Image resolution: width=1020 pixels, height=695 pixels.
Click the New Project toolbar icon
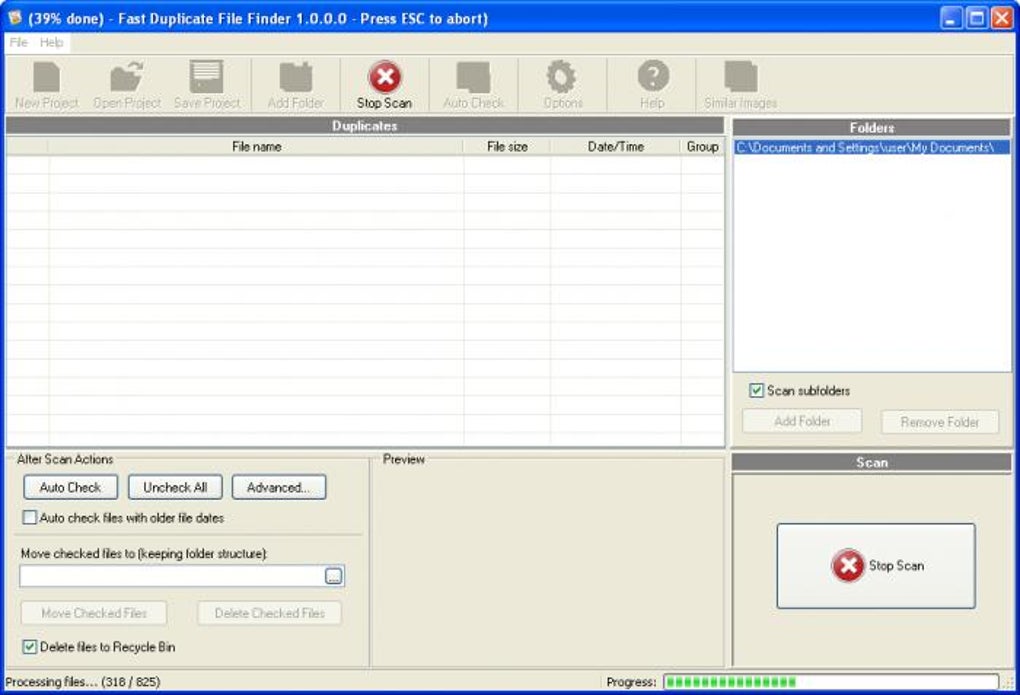tap(46, 85)
